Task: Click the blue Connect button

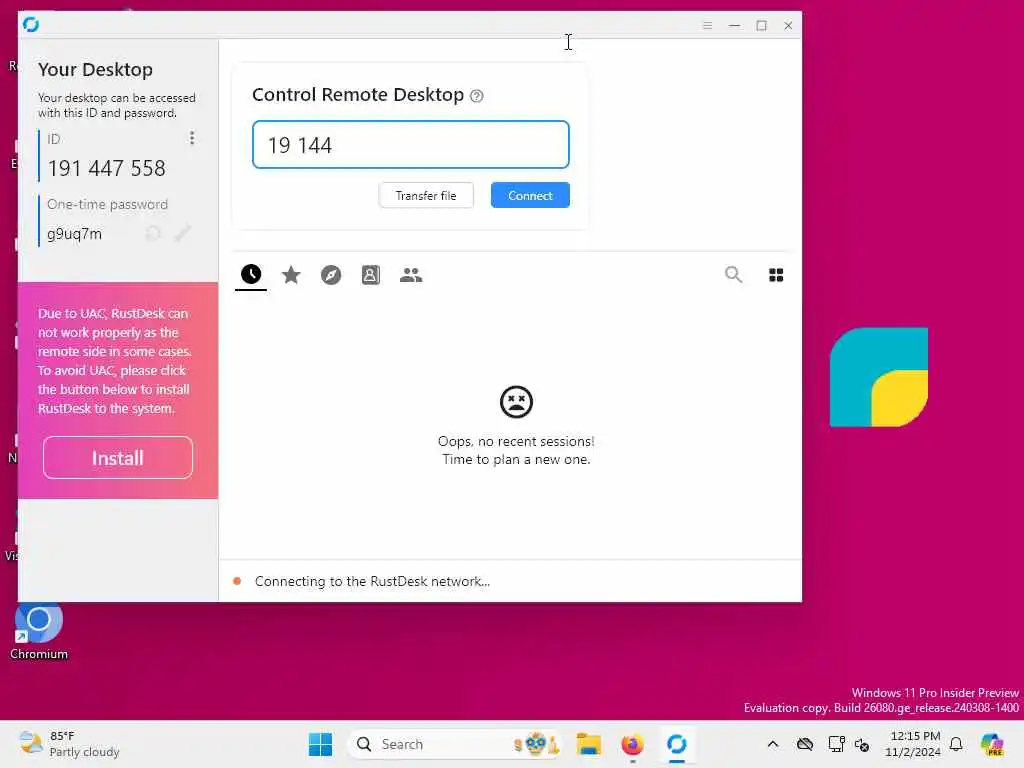Action: point(530,195)
